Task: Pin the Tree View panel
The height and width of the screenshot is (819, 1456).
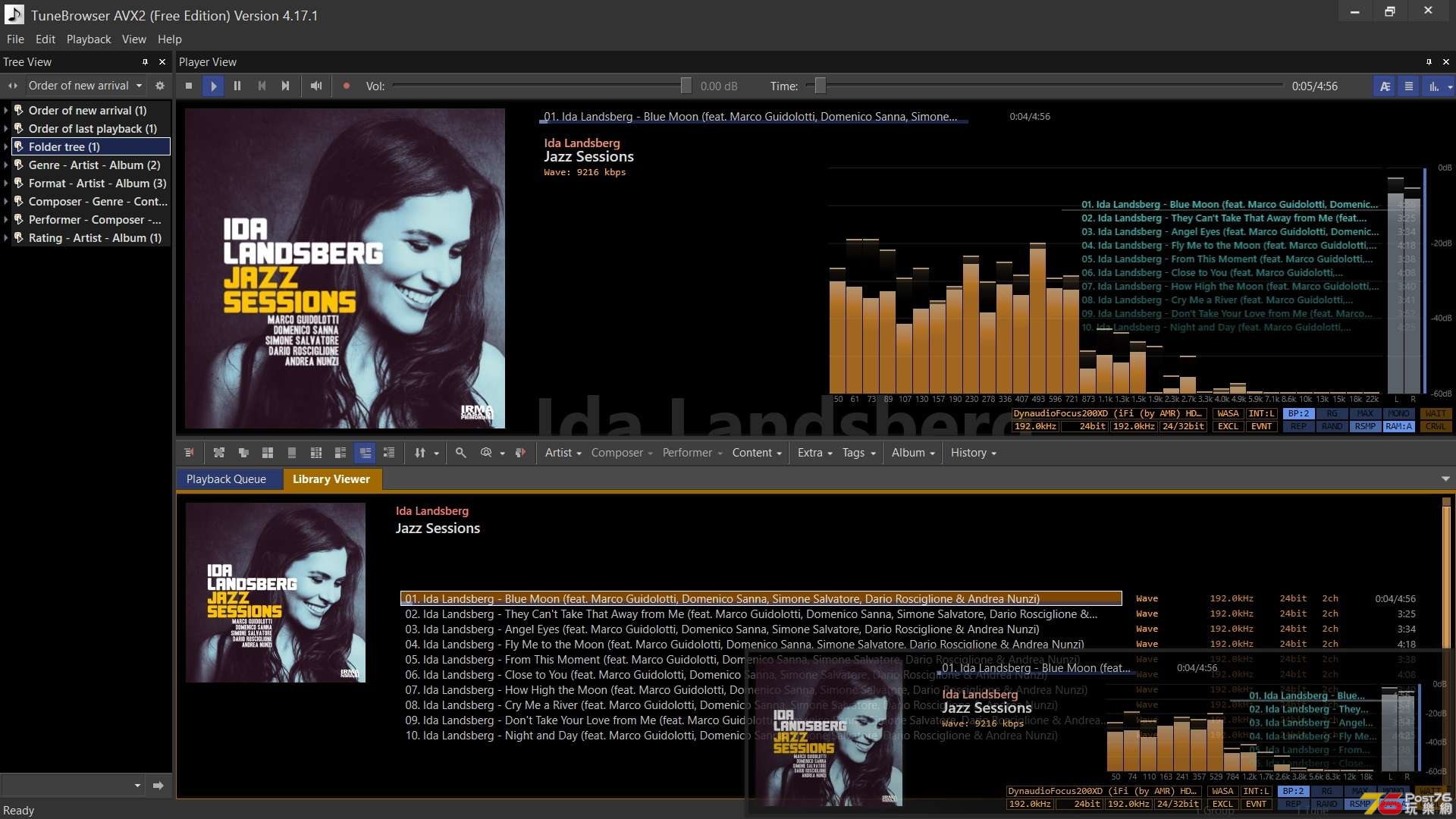Action: [145, 62]
